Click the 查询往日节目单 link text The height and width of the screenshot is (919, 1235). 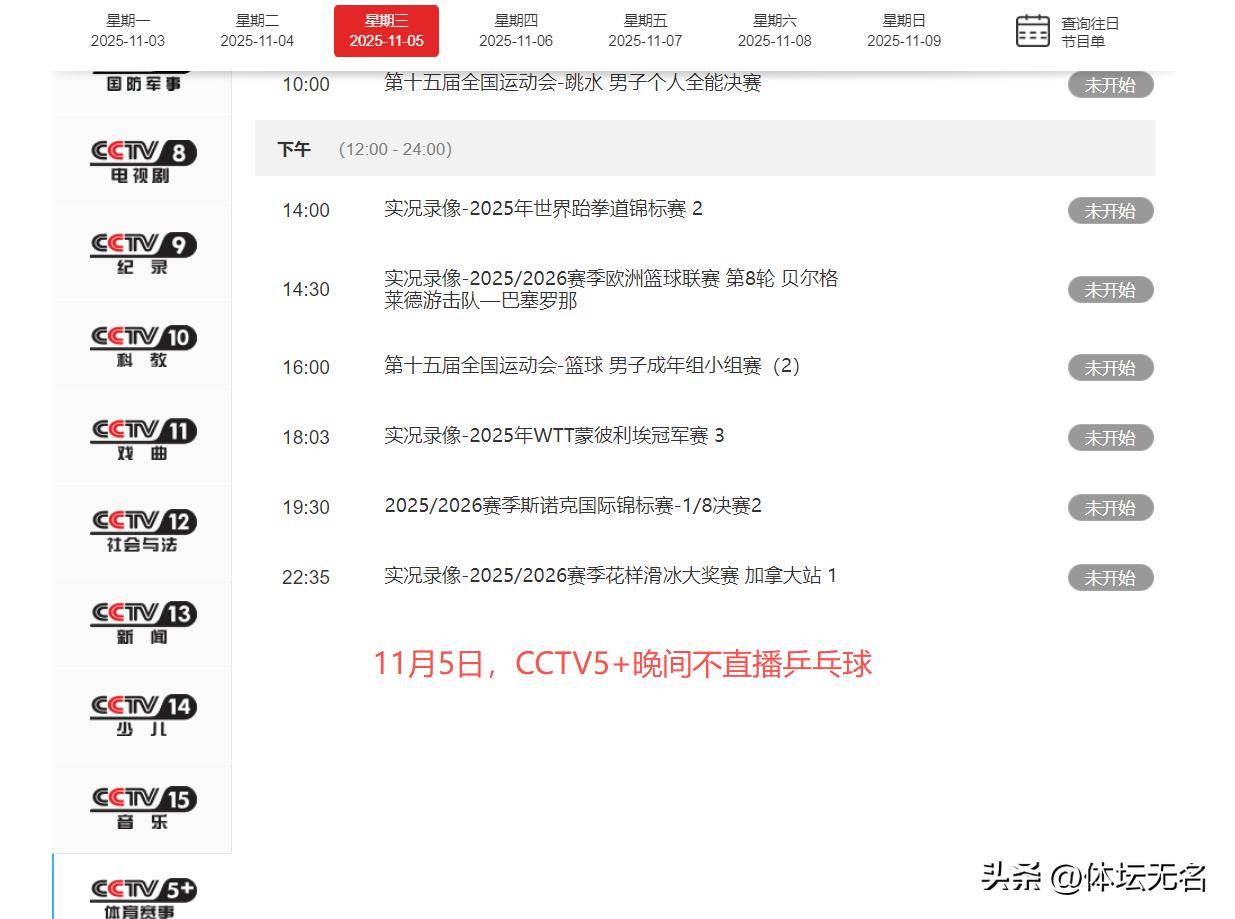click(1090, 32)
